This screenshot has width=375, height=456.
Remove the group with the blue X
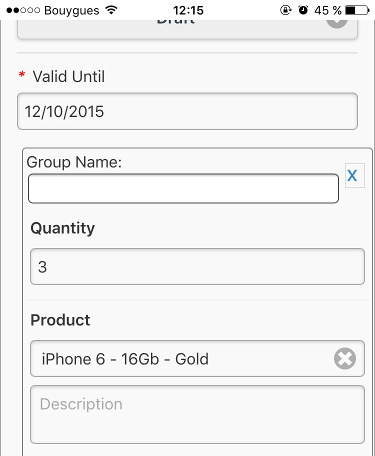click(x=354, y=175)
